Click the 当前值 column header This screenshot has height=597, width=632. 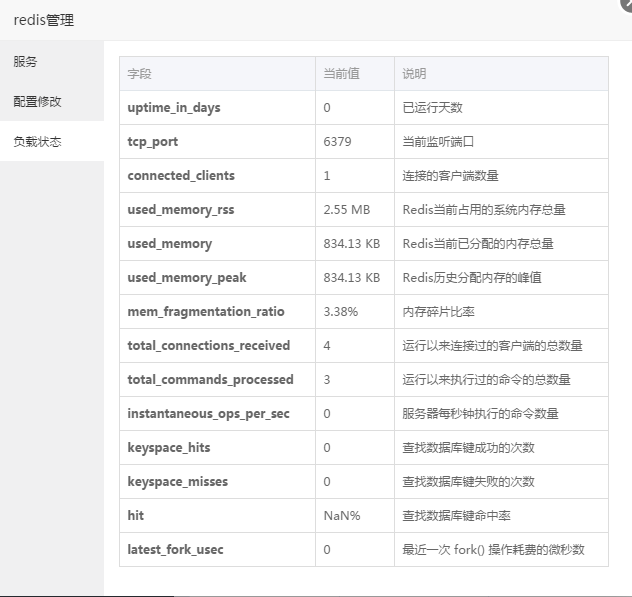tap(341, 74)
